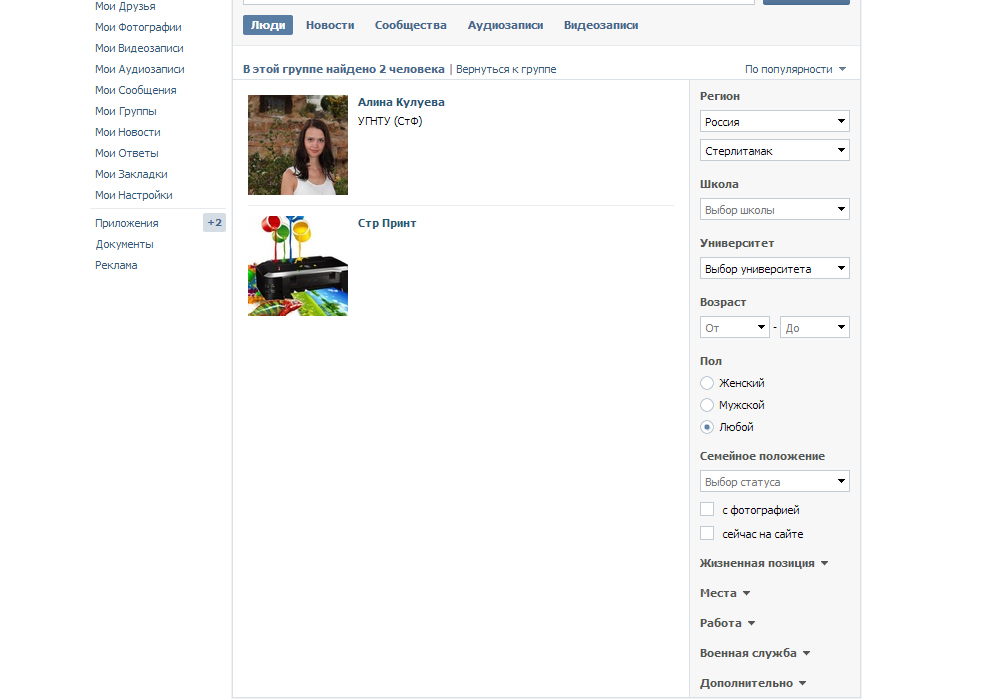Open Мои Новости
The image size is (1000, 700).
click(x=128, y=133)
